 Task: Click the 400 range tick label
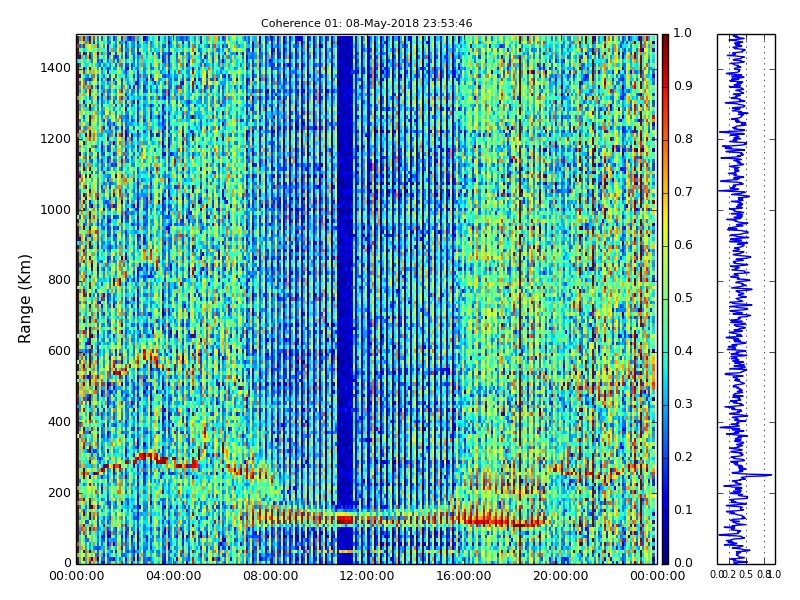pos(59,422)
